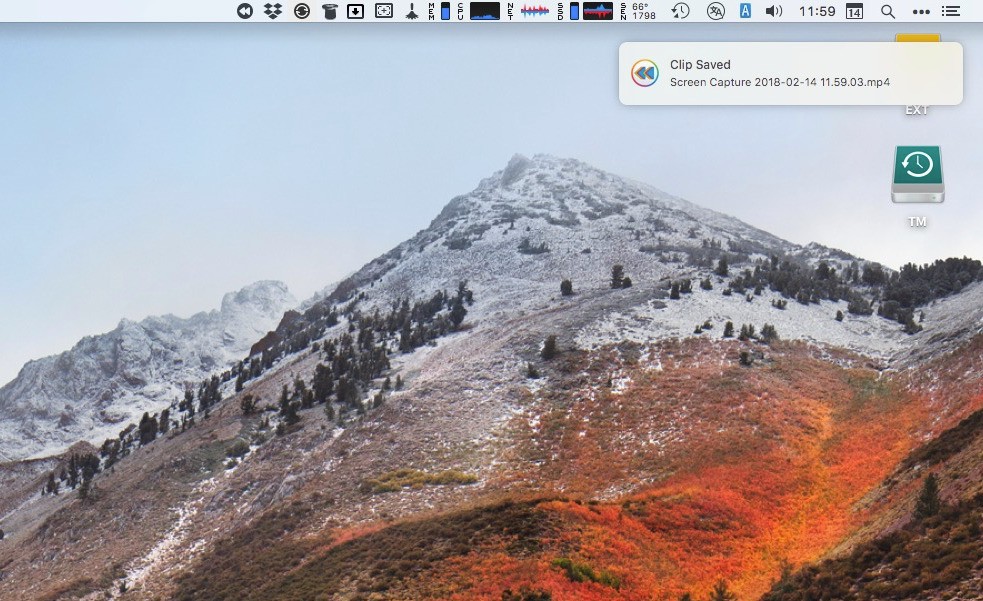Open the SSD disk usage monitor
The width and height of the screenshot is (983, 601).
point(584,11)
